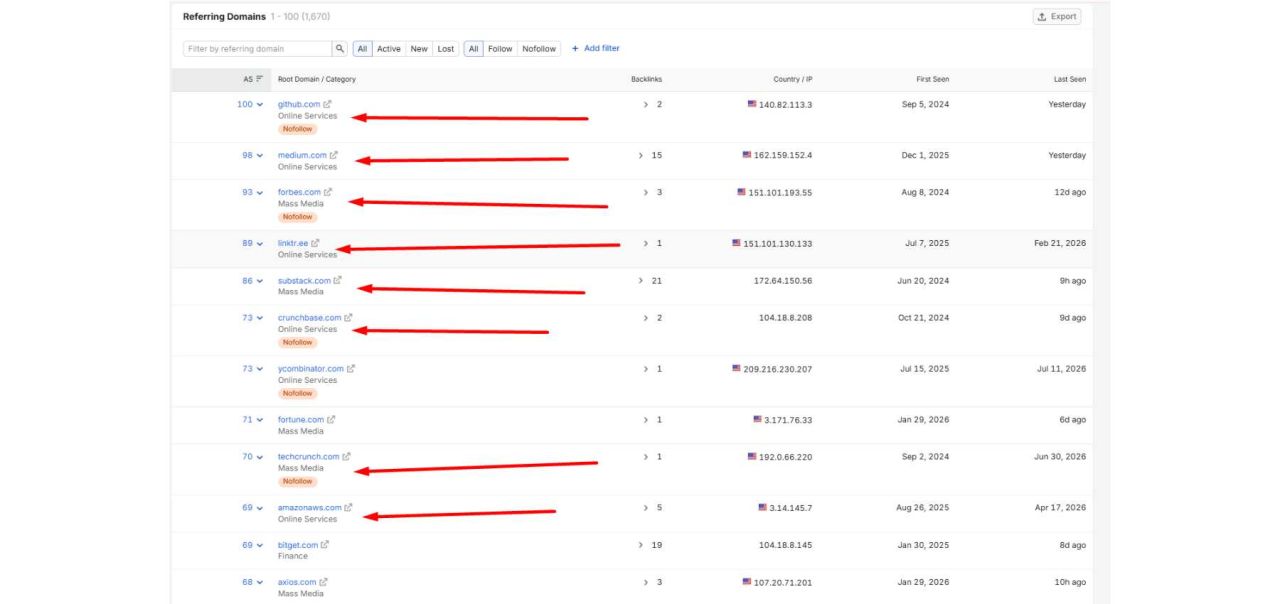Click the Last Seen column header
Screen dimensions: 1280x604
click(x=1069, y=79)
